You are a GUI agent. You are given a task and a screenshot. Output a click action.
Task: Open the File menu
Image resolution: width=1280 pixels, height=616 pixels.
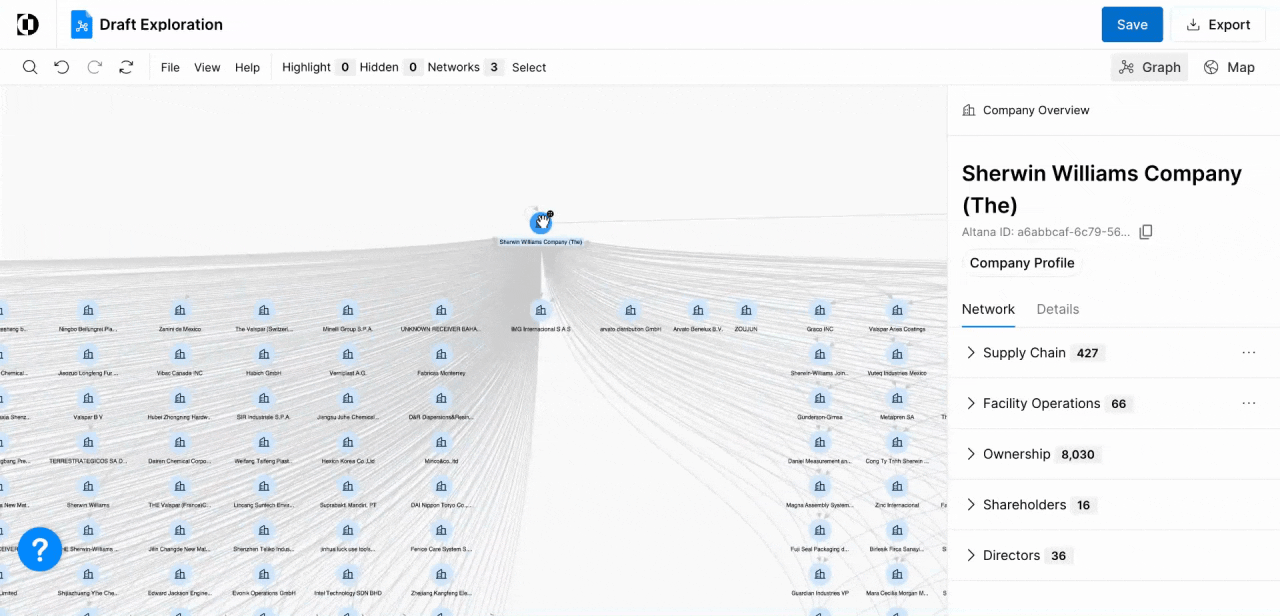[170, 67]
